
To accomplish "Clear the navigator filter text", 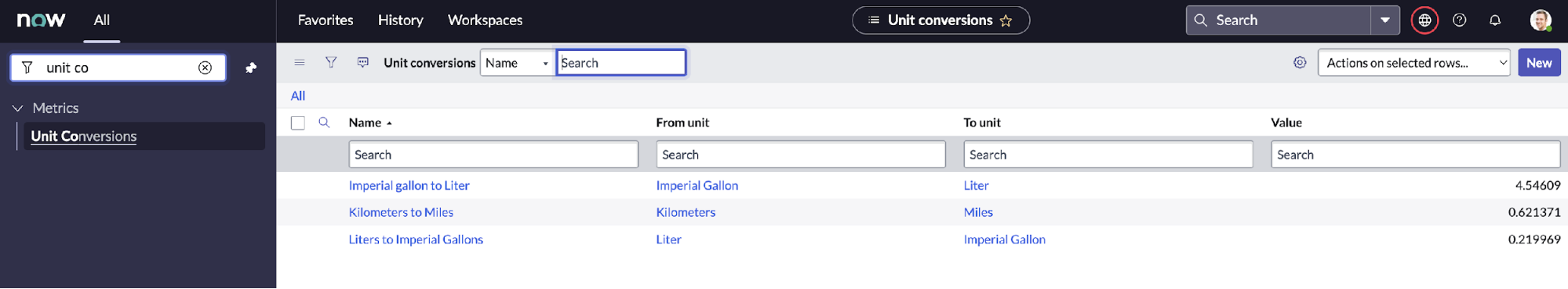I will 205,68.
